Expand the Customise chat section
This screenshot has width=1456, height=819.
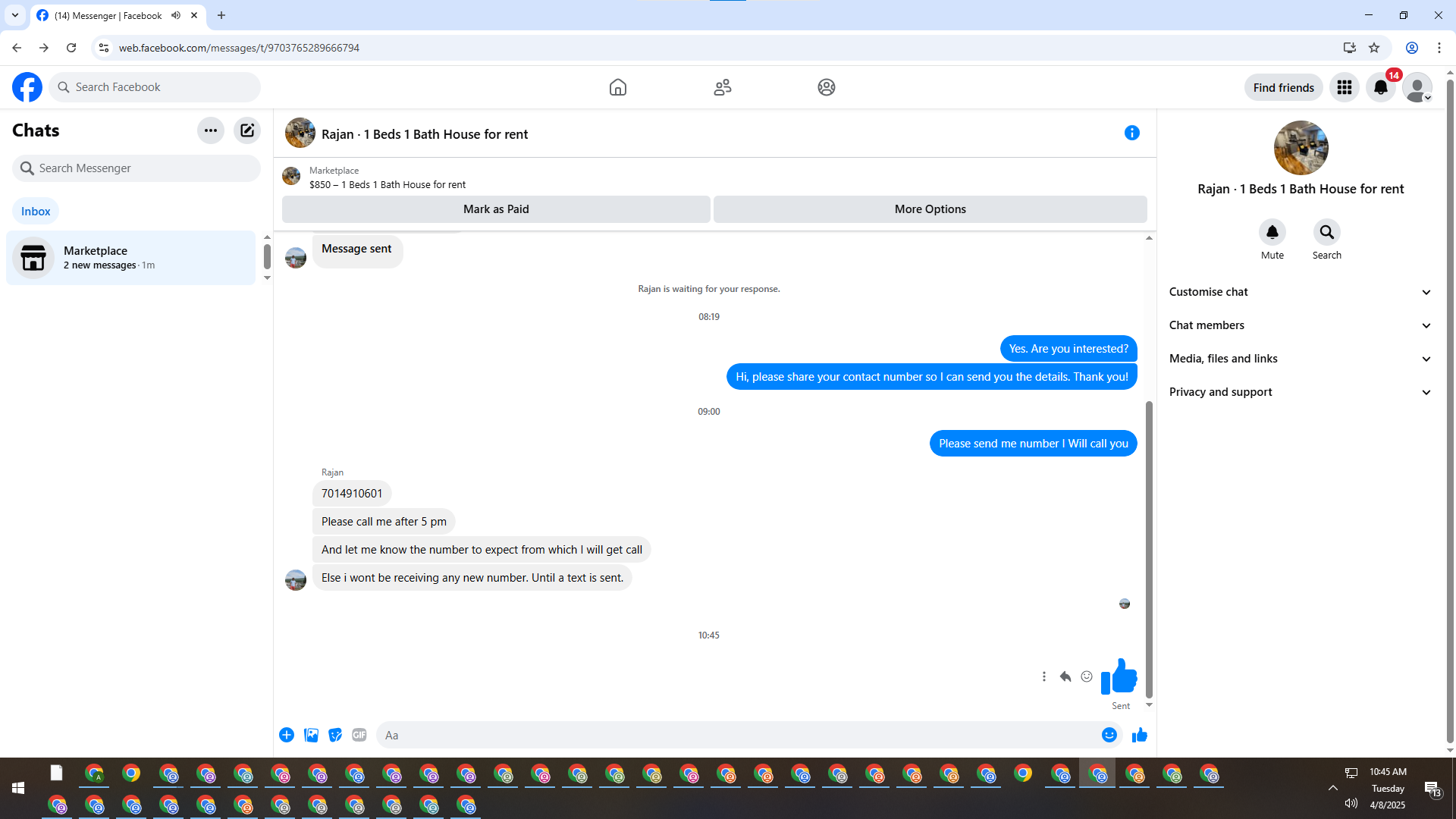[1300, 292]
